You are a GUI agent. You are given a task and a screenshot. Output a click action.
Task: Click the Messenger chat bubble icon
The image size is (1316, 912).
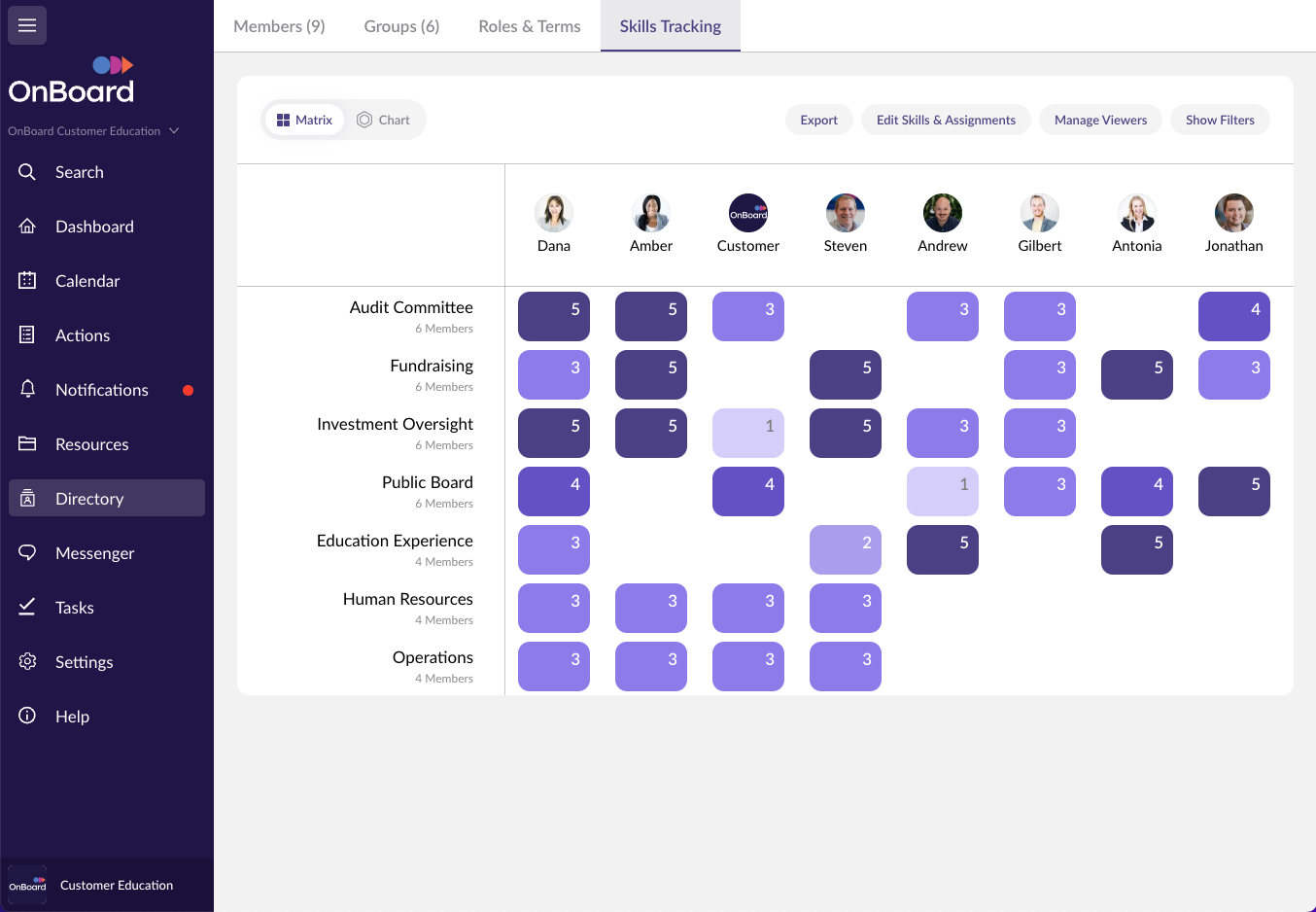click(x=27, y=553)
